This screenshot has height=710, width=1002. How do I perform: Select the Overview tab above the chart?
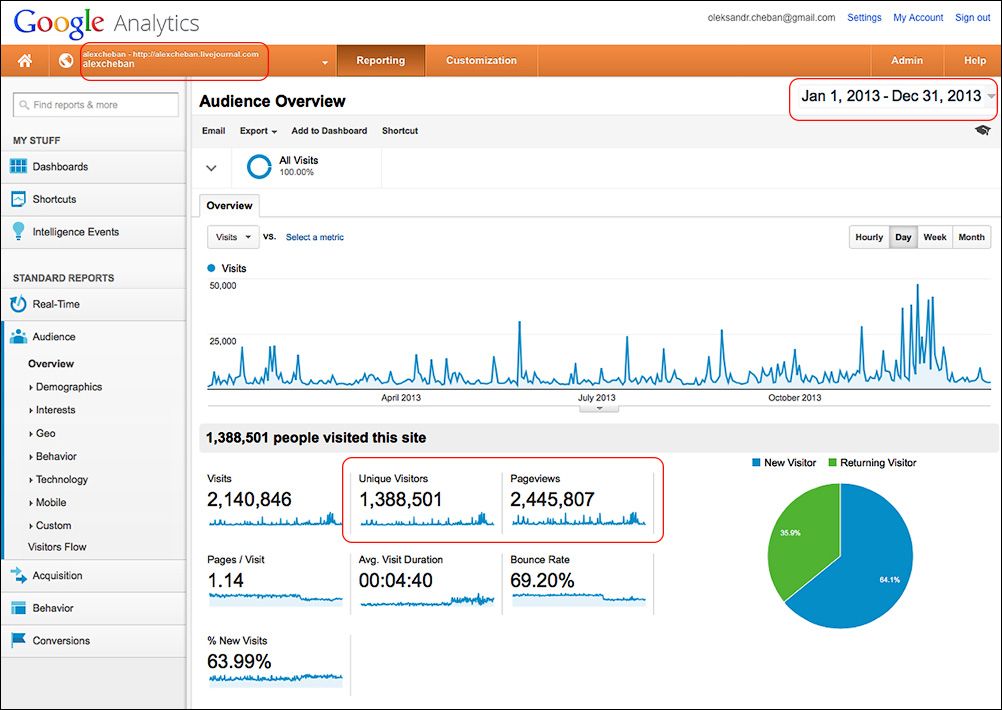[229, 206]
